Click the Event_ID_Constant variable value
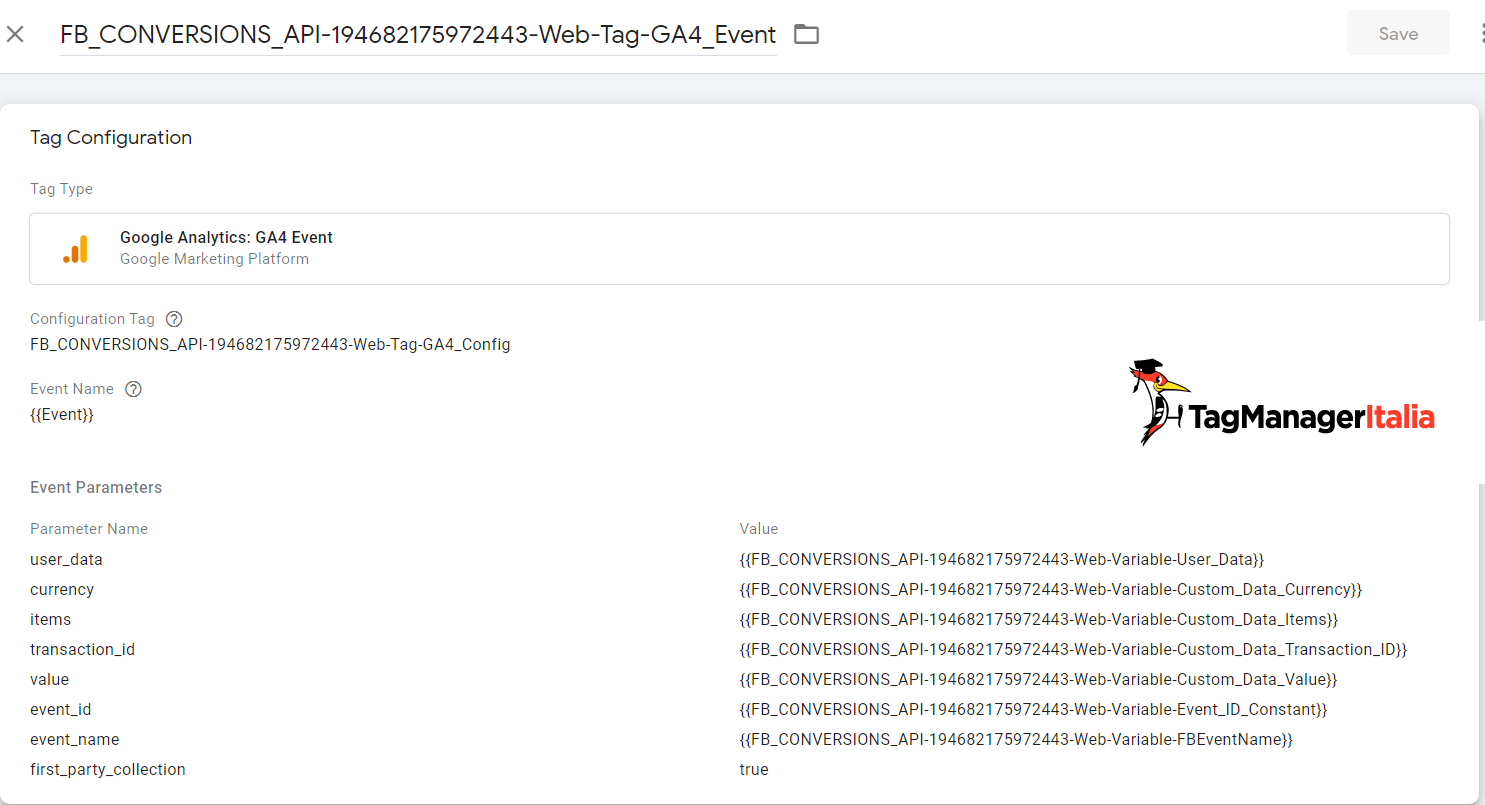This screenshot has width=1485, height=805. pyautogui.click(x=1034, y=709)
